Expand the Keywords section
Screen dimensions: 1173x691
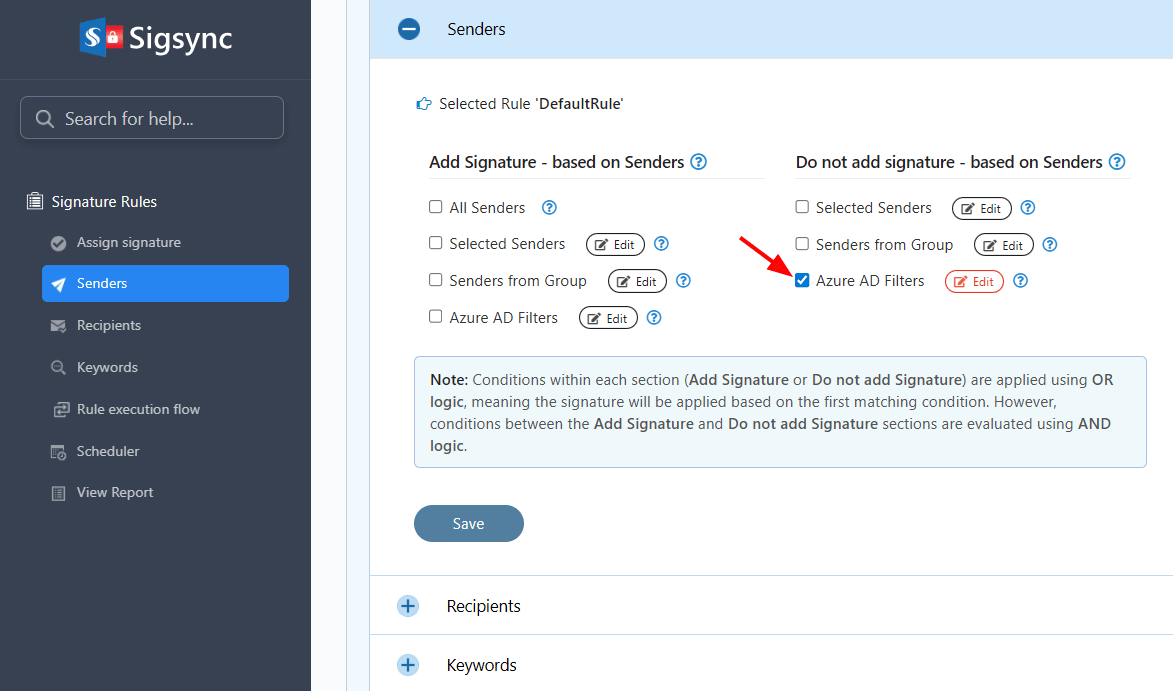point(408,665)
